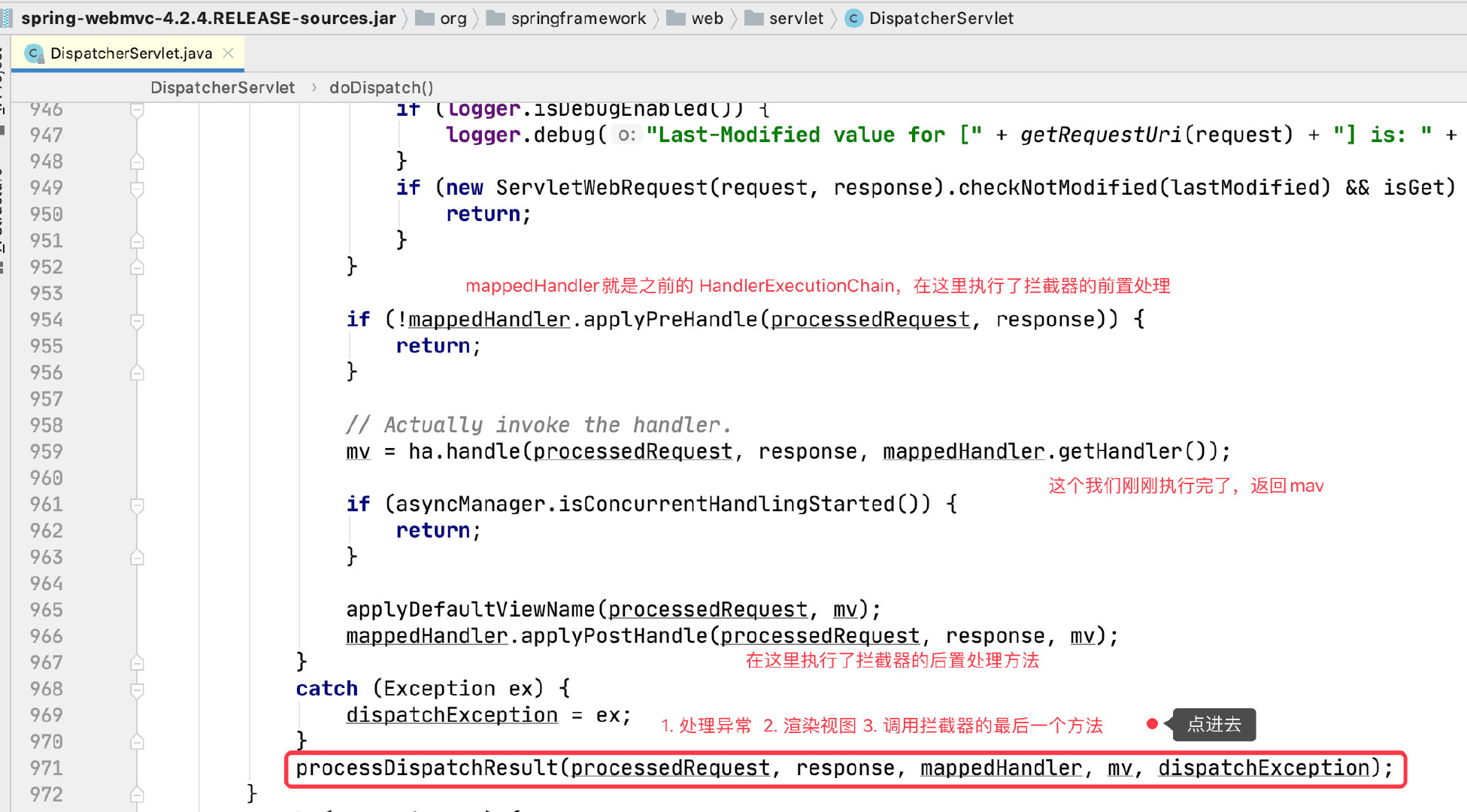This screenshot has width=1467, height=812.
Task: Click the Java class icon on the DispatcherServlet.java tab
Action: point(34,53)
